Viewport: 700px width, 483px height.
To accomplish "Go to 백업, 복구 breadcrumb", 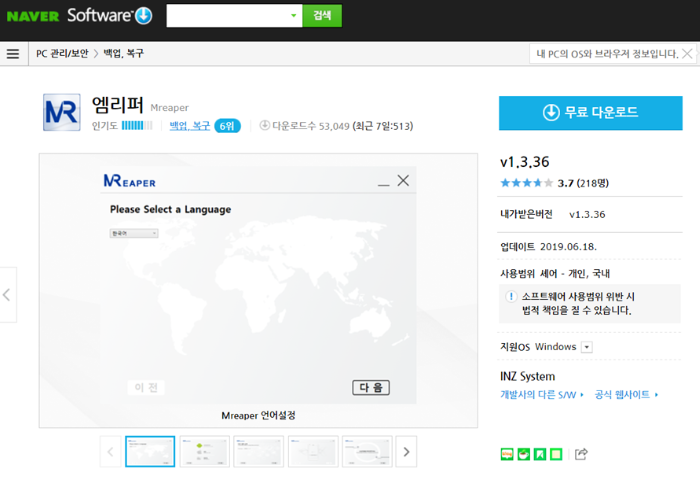I will click(x=124, y=54).
